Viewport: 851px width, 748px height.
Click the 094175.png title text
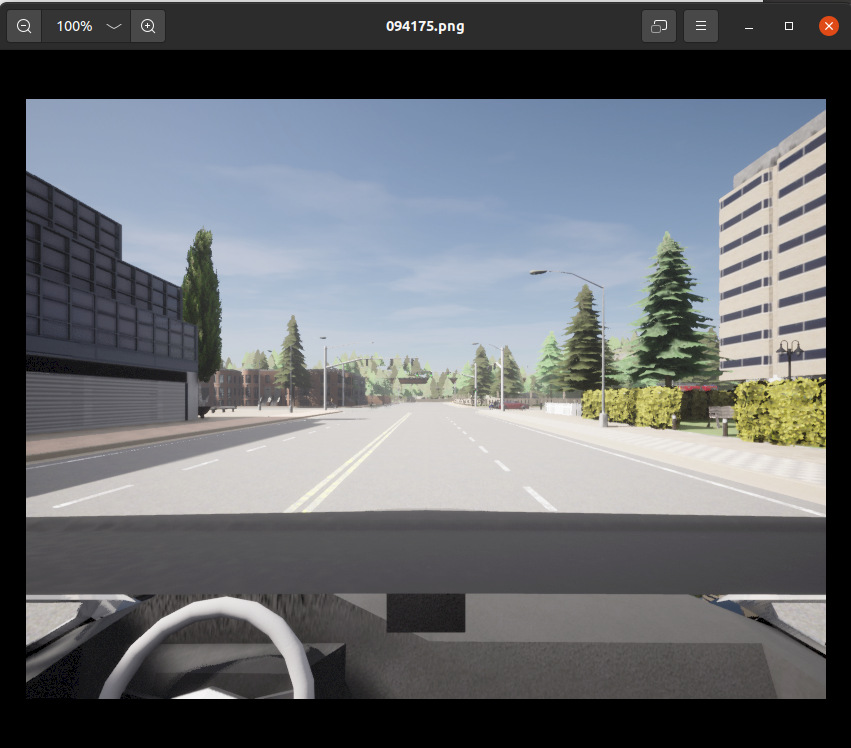pyautogui.click(x=425, y=26)
